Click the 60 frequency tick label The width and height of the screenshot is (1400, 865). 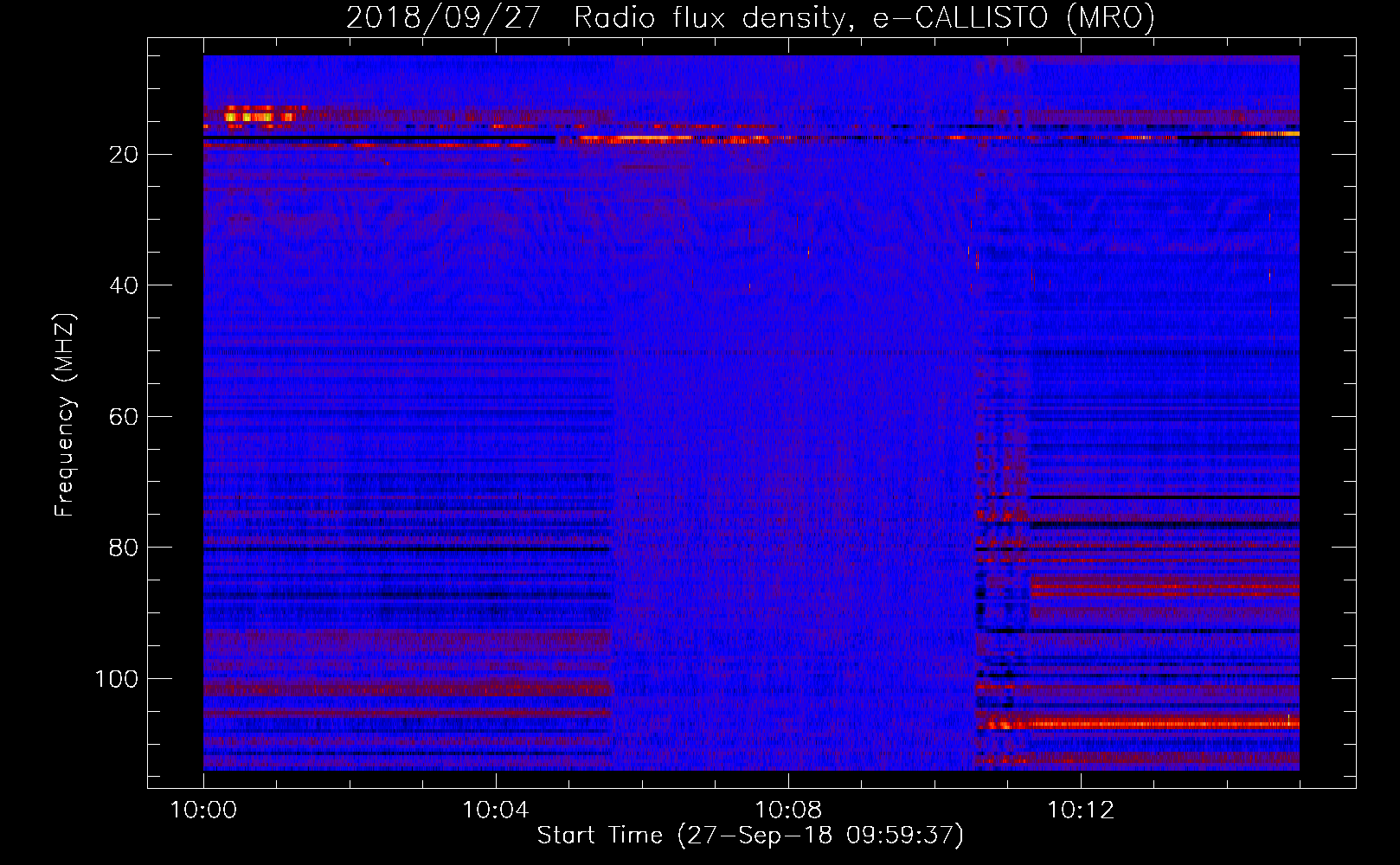125,417
